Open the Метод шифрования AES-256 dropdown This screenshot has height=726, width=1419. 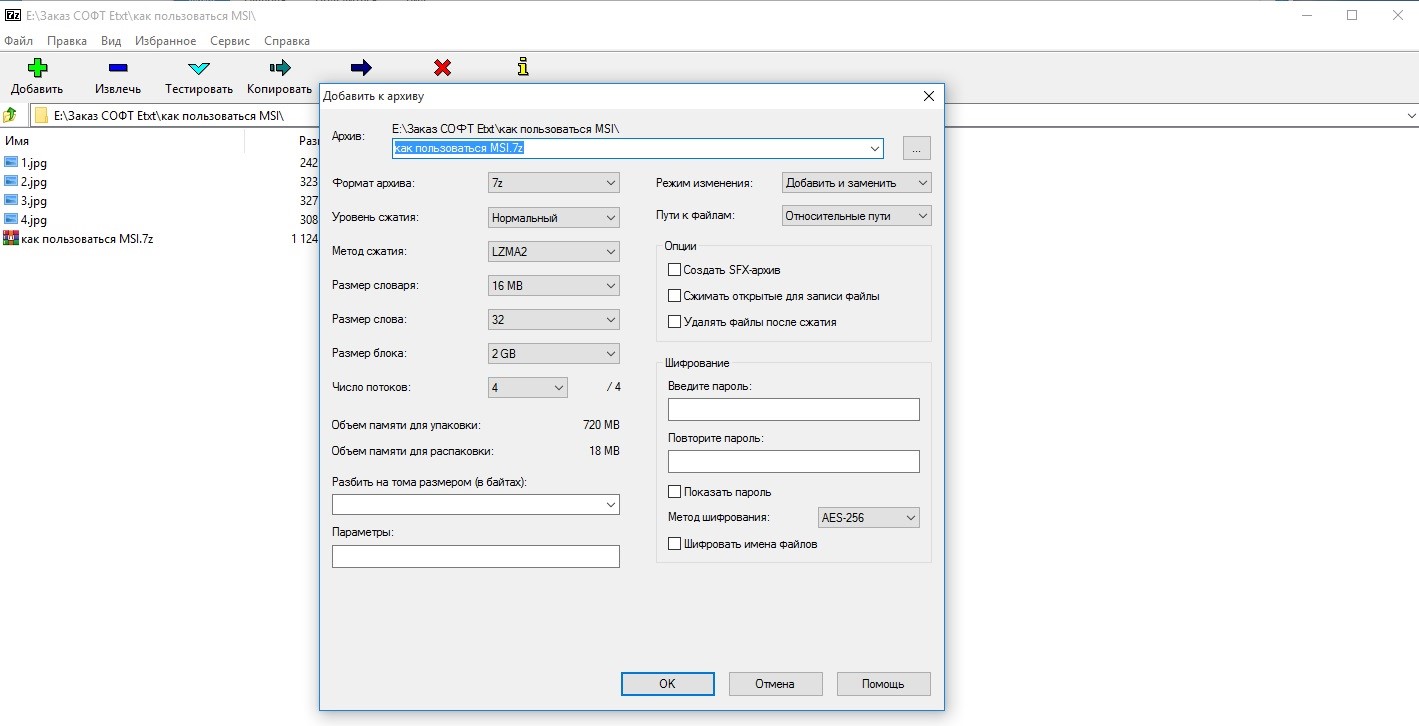(868, 518)
